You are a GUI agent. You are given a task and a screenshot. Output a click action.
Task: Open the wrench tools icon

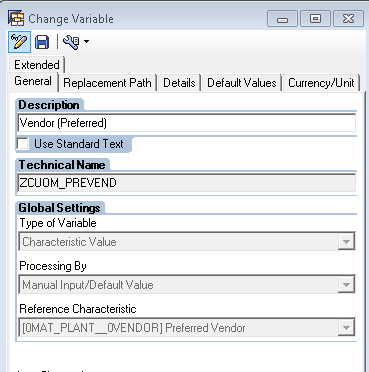(71, 42)
